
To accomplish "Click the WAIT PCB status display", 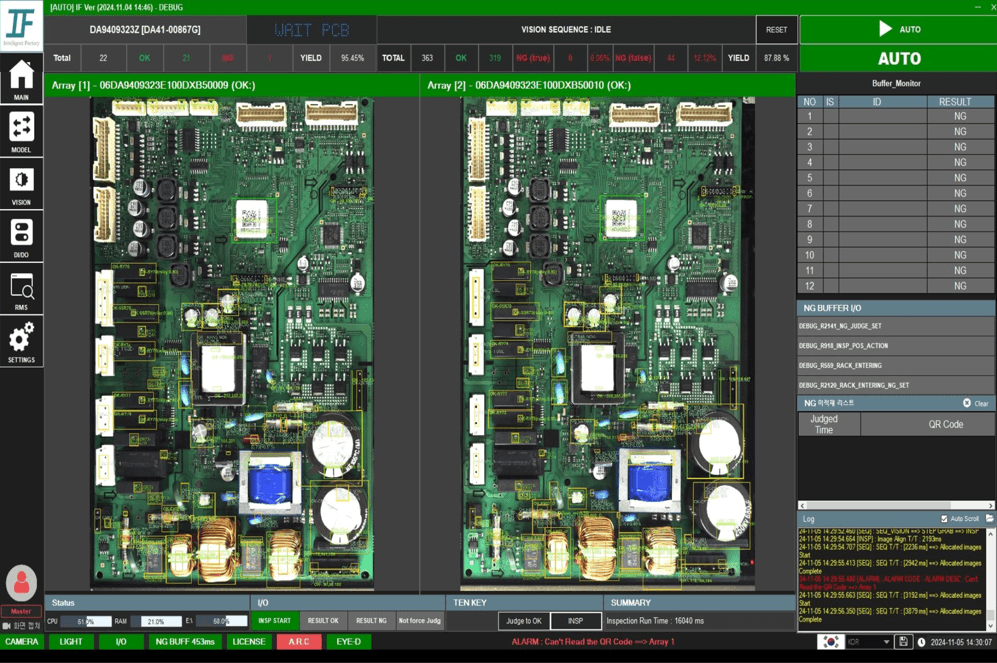I will [x=312, y=30].
